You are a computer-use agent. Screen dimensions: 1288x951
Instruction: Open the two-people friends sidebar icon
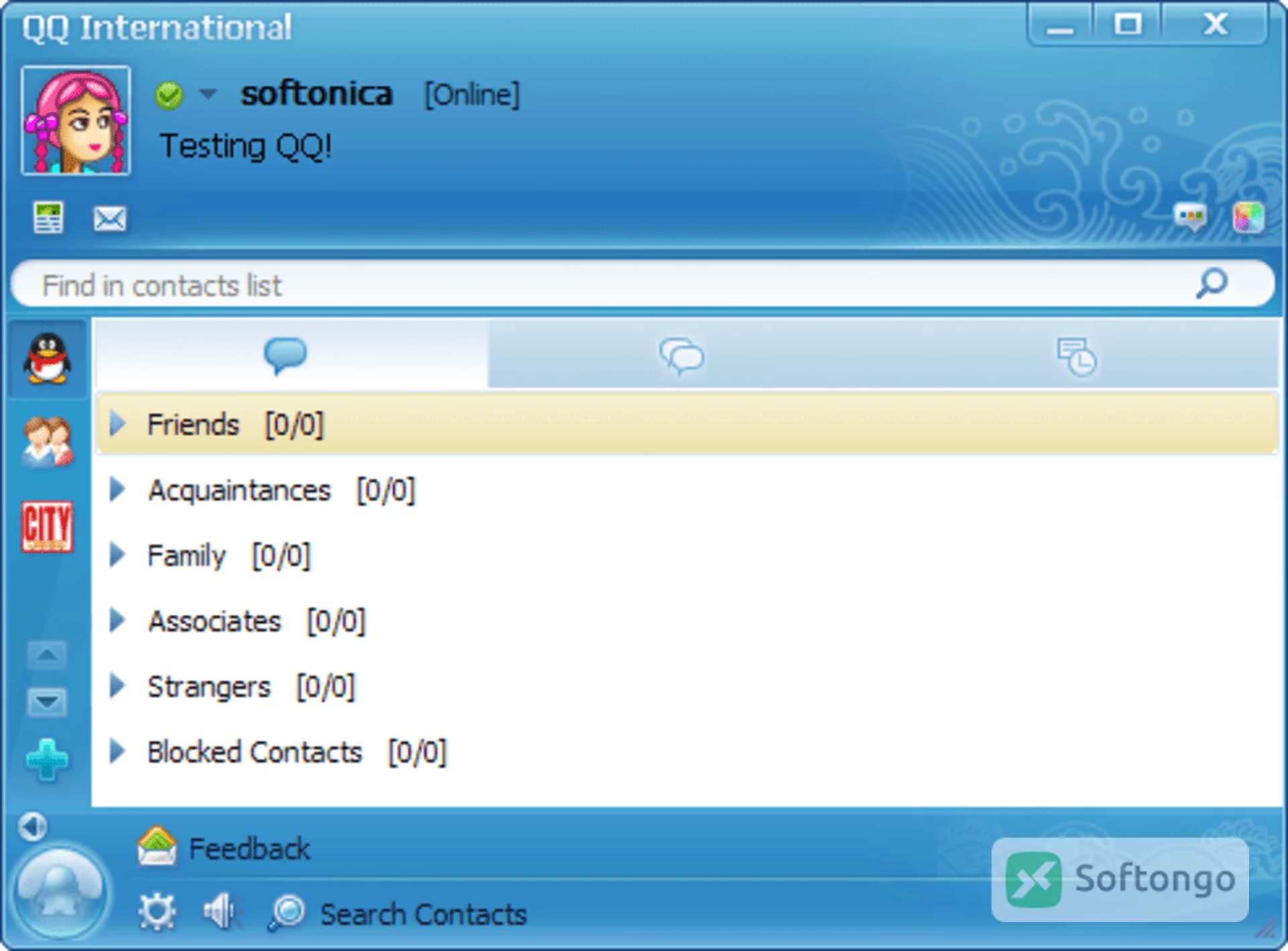point(47,442)
